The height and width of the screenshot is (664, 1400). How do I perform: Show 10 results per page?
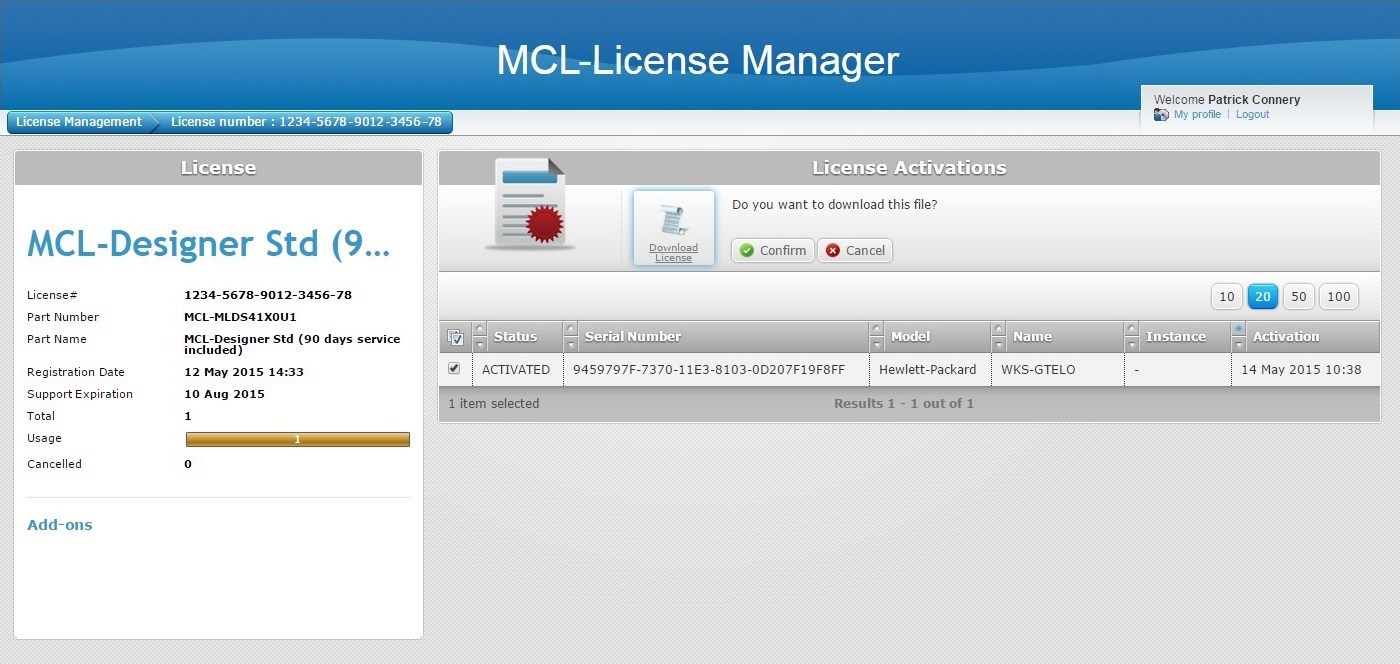click(1227, 296)
